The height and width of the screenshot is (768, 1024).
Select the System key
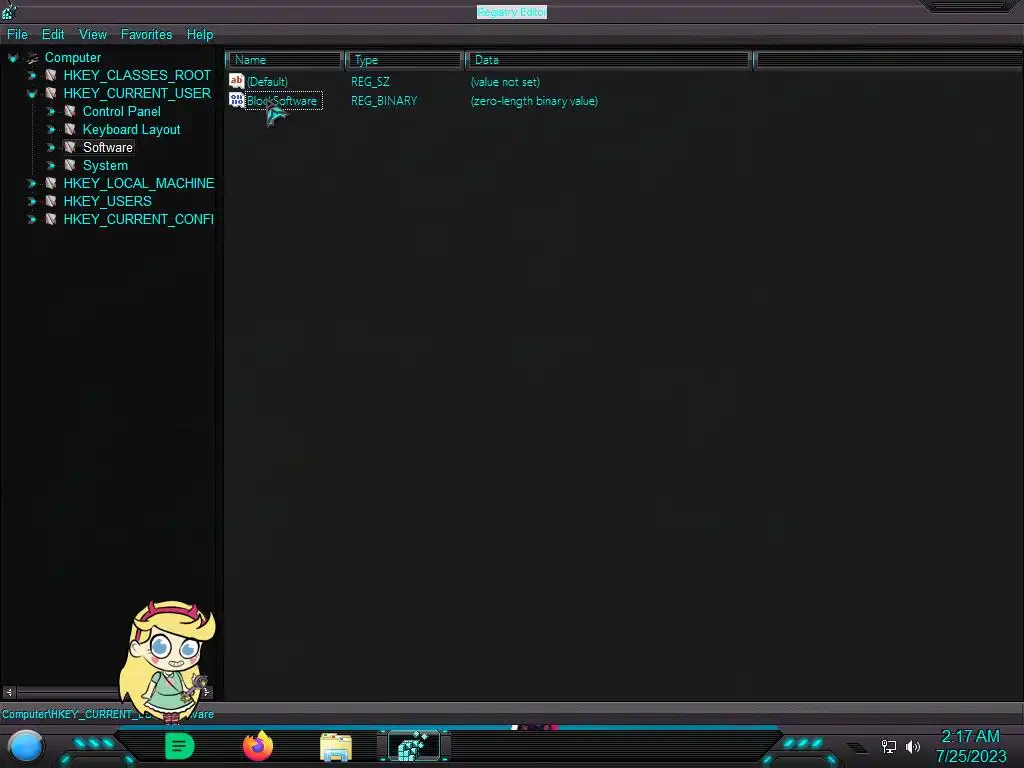tap(105, 166)
